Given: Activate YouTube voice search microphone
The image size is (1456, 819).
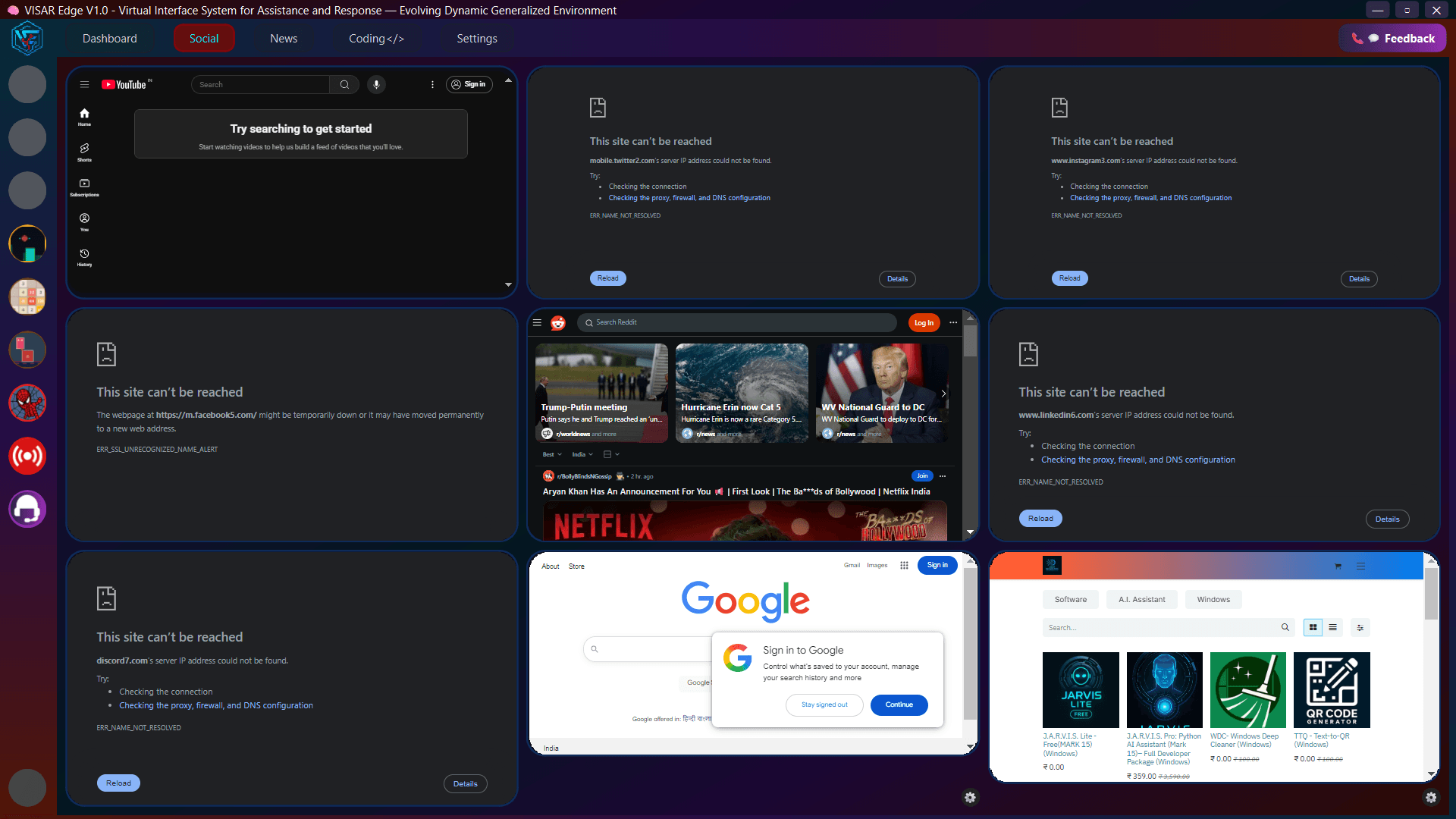Looking at the screenshot, I should click(376, 84).
